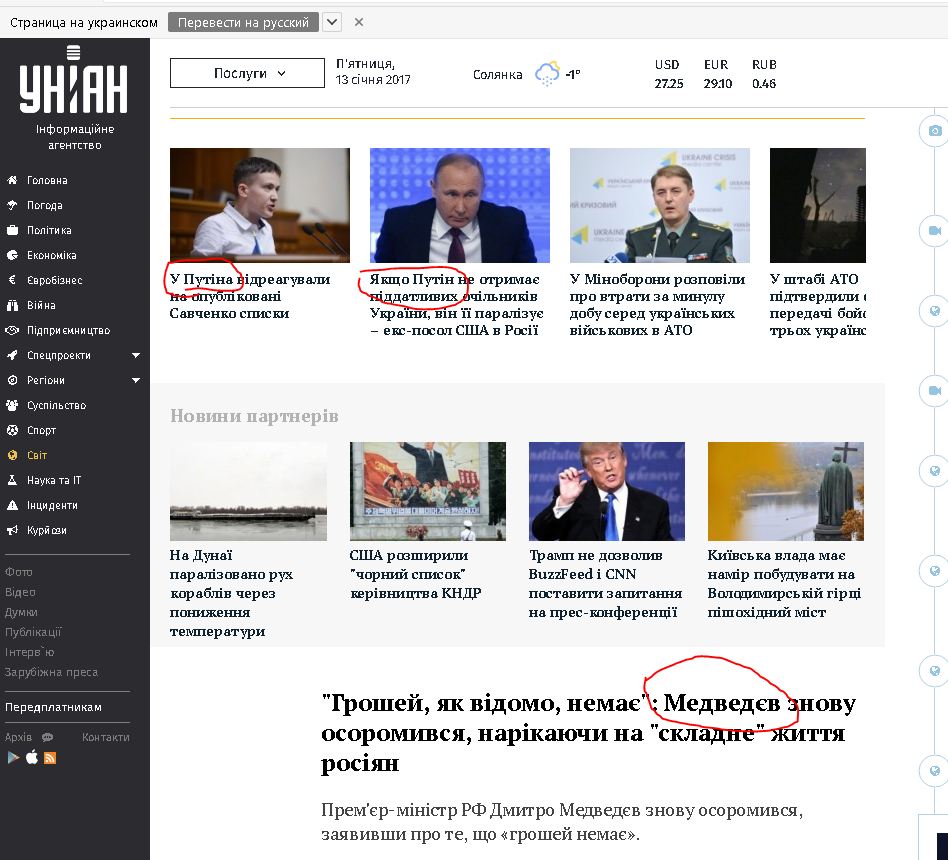Click the UNIAN logo
Image resolution: width=948 pixels, height=860 pixels.
pos(73,80)
